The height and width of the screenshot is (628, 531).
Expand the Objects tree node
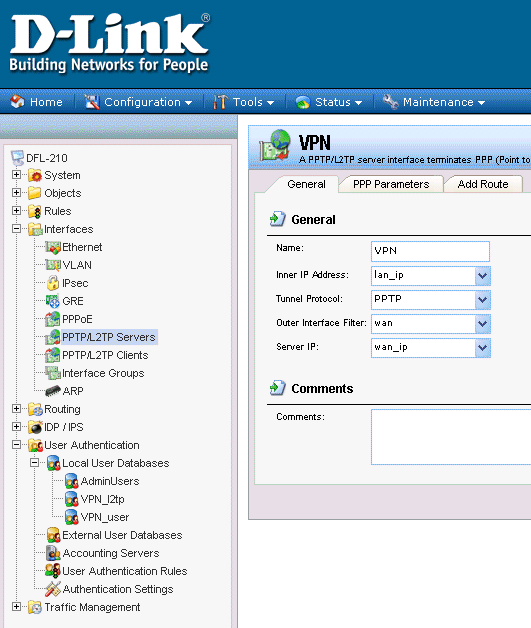(x=16, y=193)
